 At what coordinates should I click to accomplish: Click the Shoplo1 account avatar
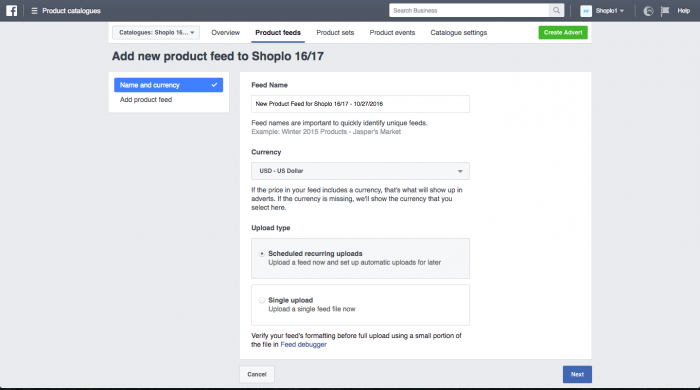(x=586, y=11)
